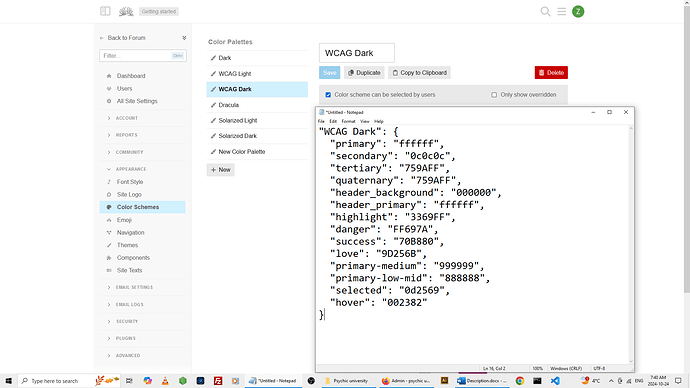Click the Users icon in sidebar
Image resolution: width=690 pixels, height=388 pixels.
[x=109, y=88]
